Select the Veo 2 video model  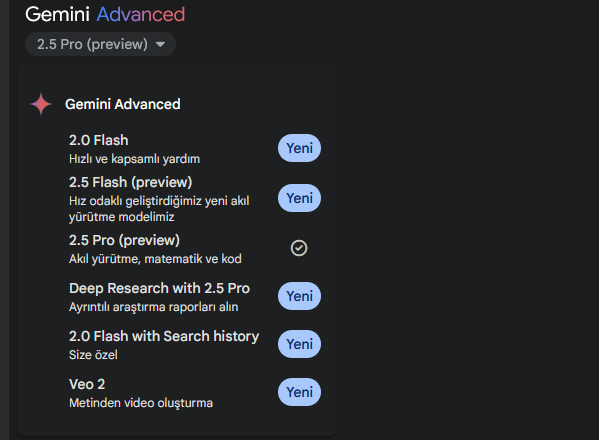194,393
